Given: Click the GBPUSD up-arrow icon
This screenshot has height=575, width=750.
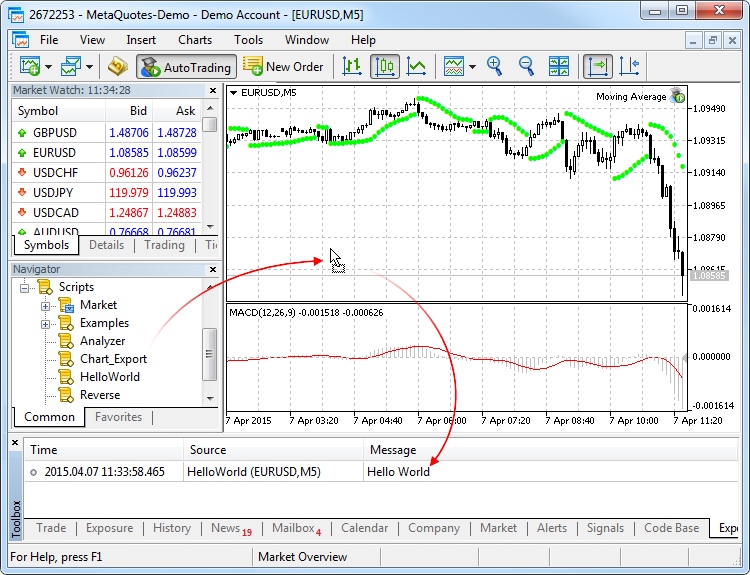Looking at the screenshot, I should (x=22, y=133).
